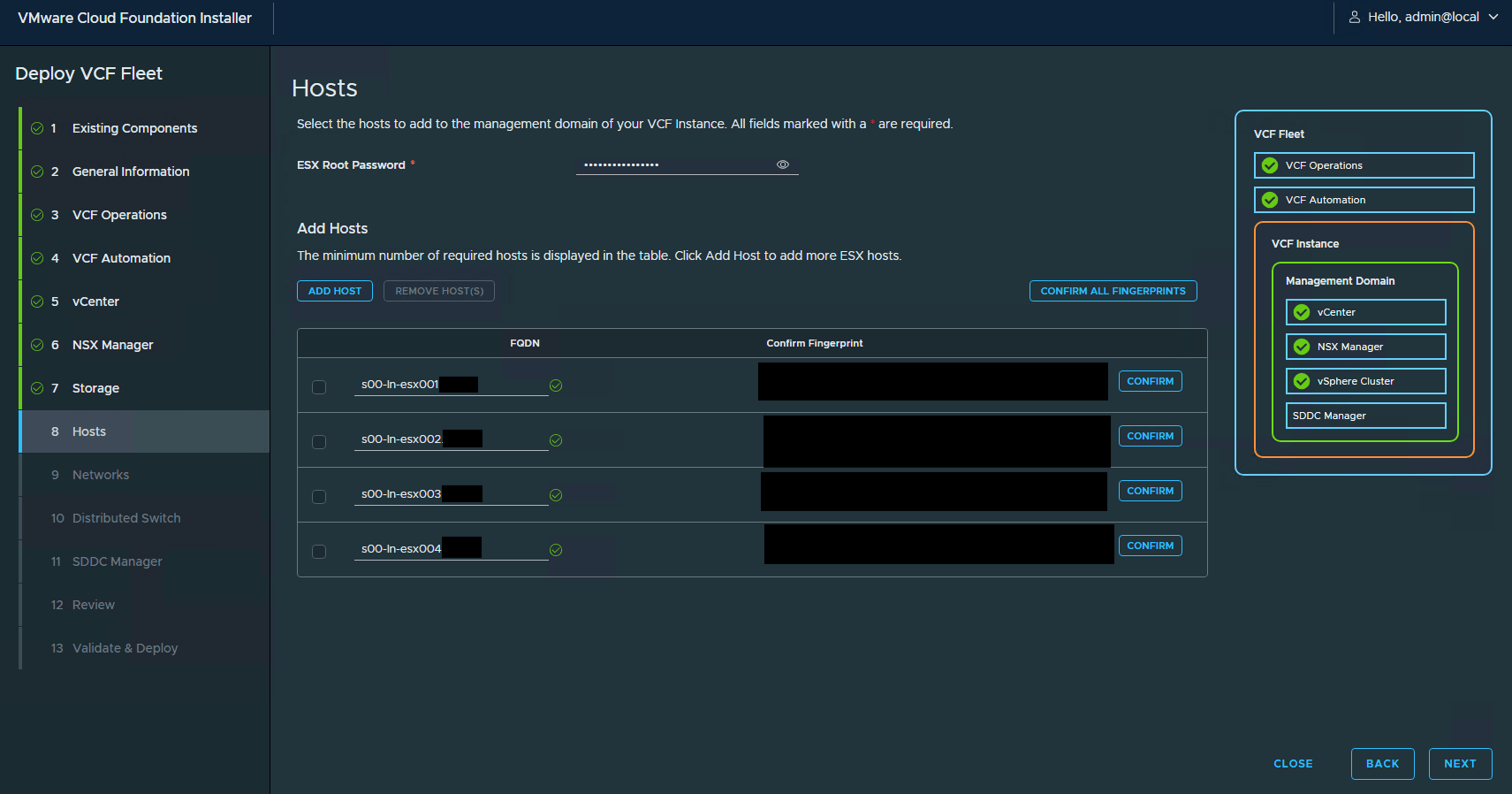Confirm the fingerprint for host s00-ln-esx002

(1150, 436)
